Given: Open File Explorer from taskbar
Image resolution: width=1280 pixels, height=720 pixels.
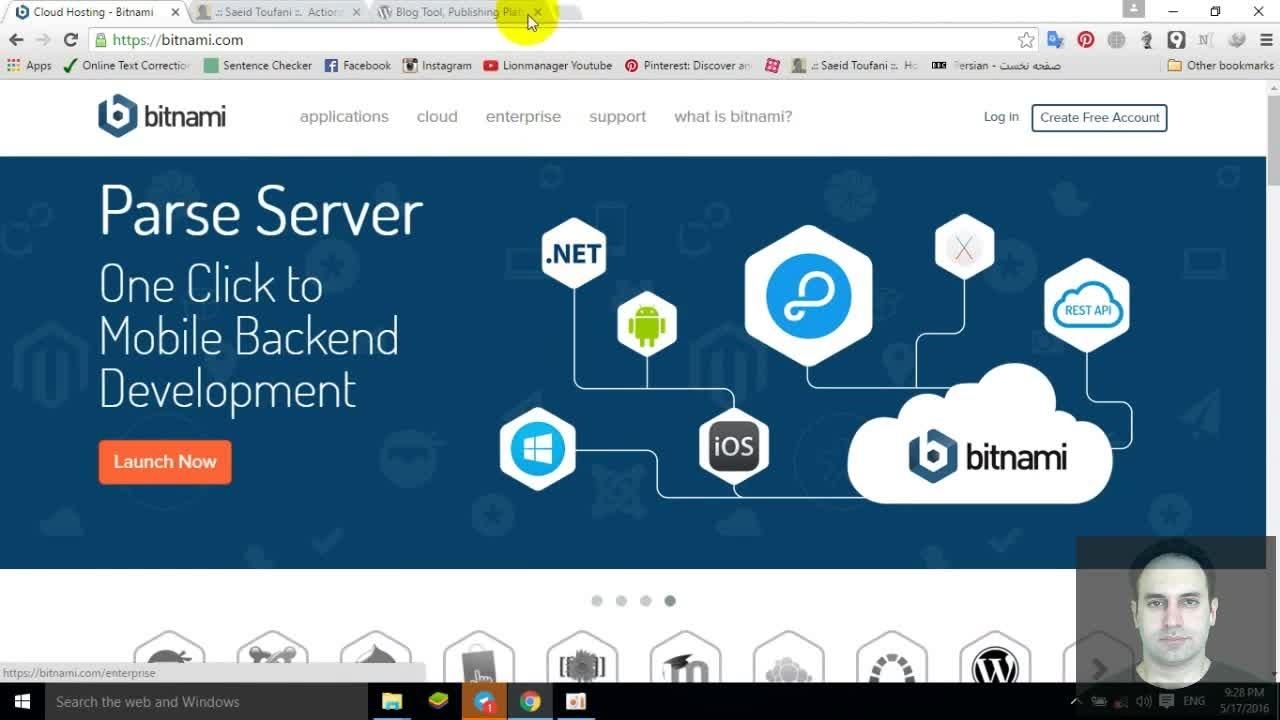Looking at the screenshot, I should 392,701.
